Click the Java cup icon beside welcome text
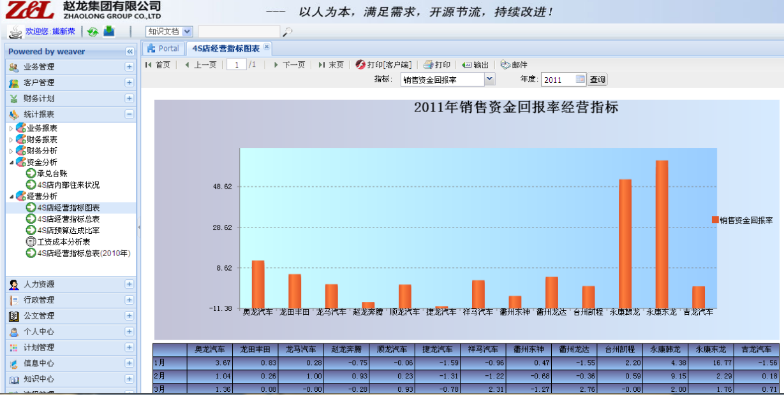Screen dimensions: 784x396 pos(16,32)
